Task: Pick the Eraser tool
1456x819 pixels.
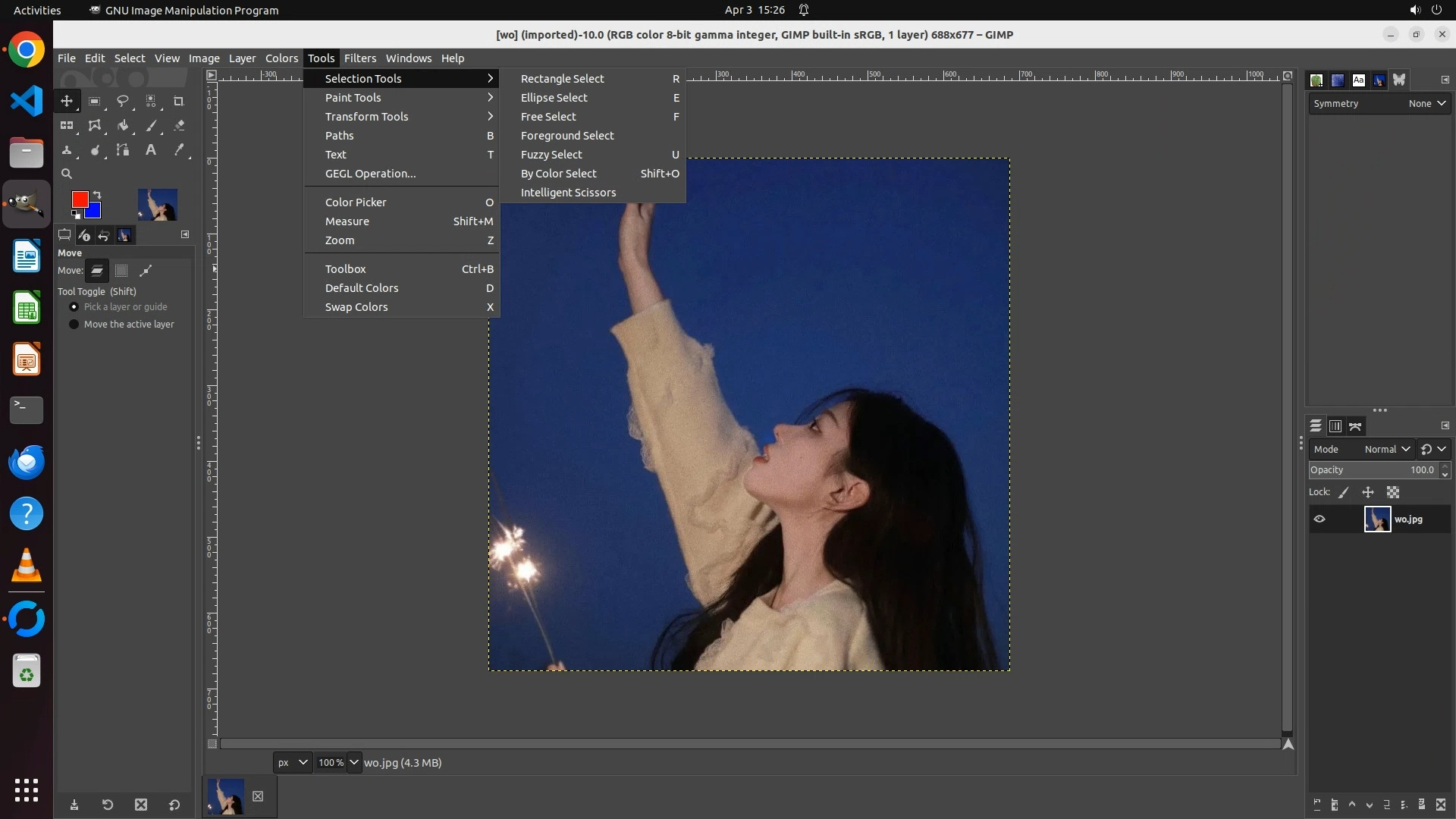Action: click(x=179, y=126)
